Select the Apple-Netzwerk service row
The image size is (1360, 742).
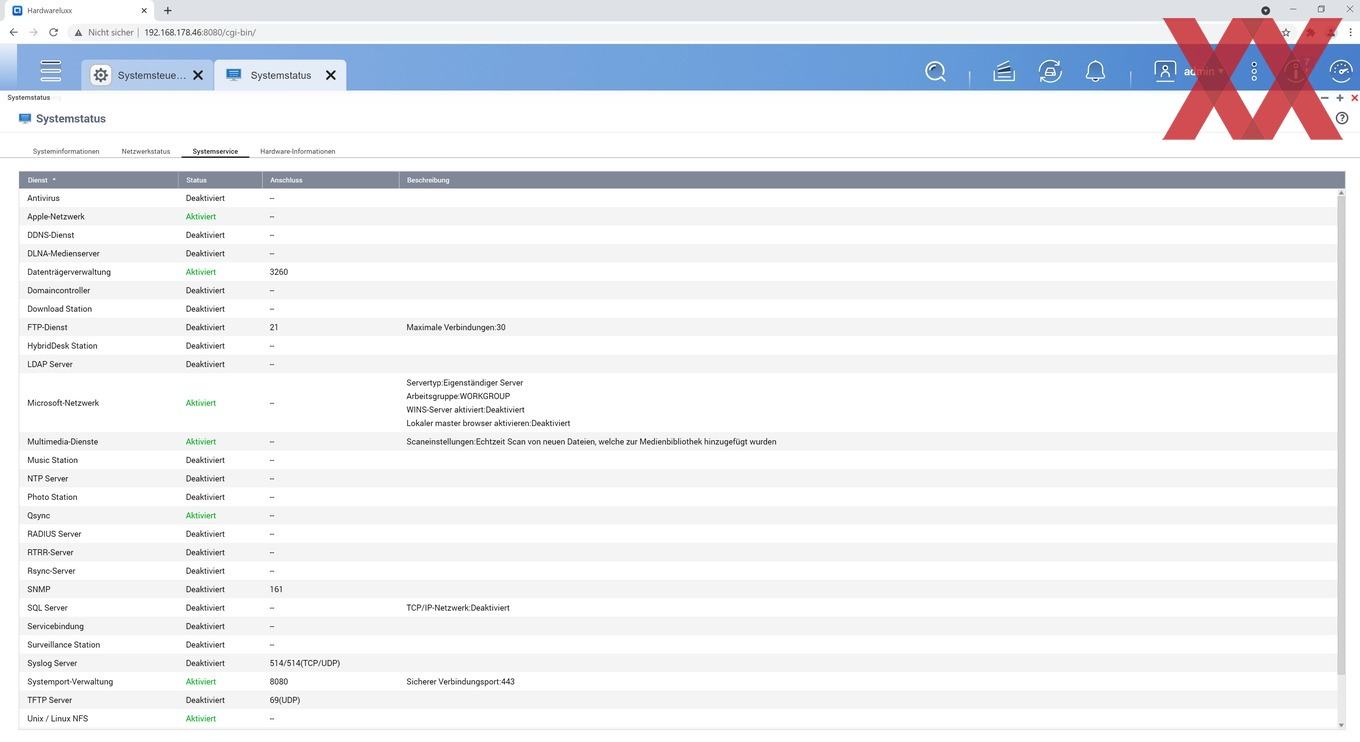click(x=678, y=216)
